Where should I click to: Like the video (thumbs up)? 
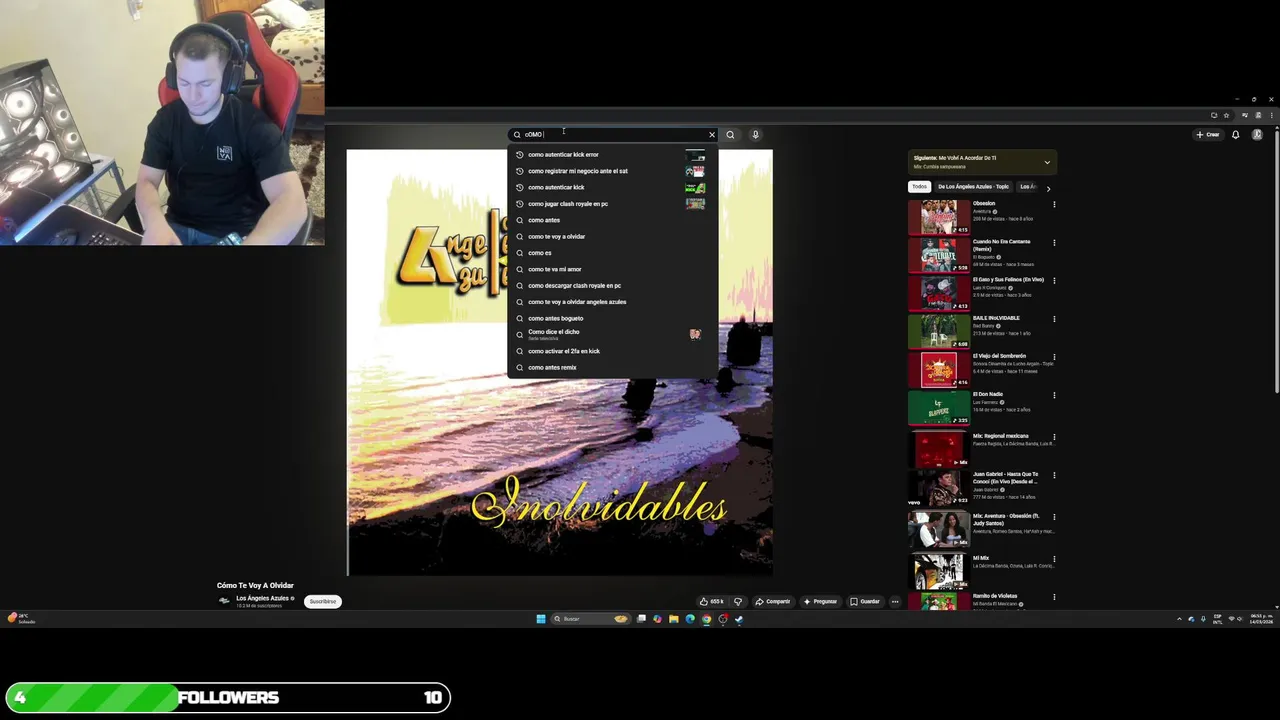[711, 602]
